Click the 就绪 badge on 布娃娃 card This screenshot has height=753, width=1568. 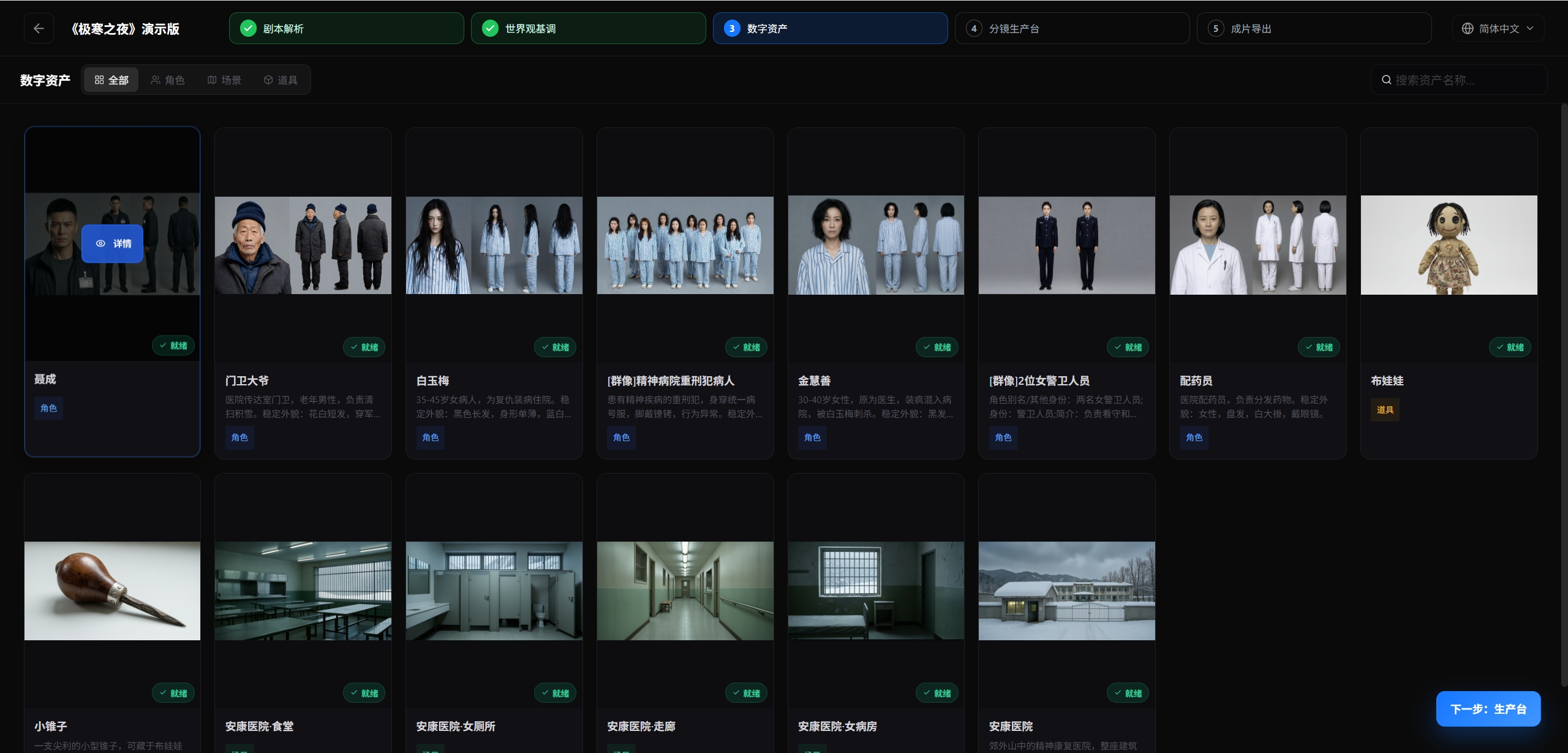[1510, 347]
